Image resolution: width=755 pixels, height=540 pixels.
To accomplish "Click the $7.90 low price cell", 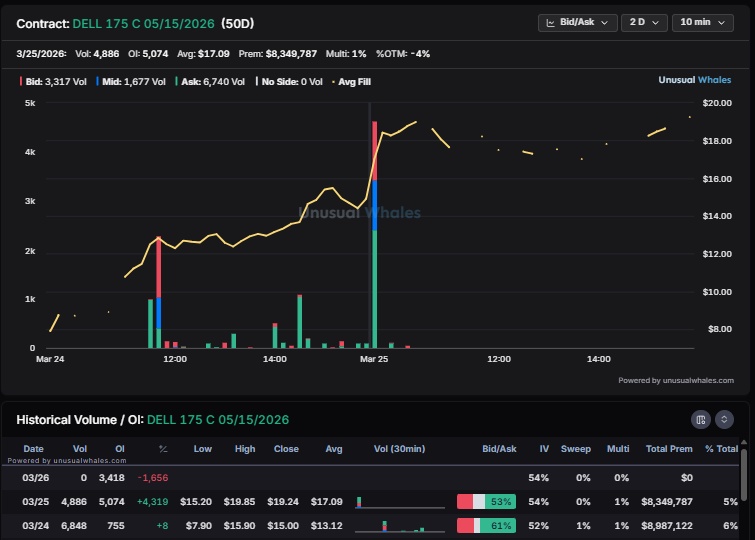I will (x=199, y=526).
